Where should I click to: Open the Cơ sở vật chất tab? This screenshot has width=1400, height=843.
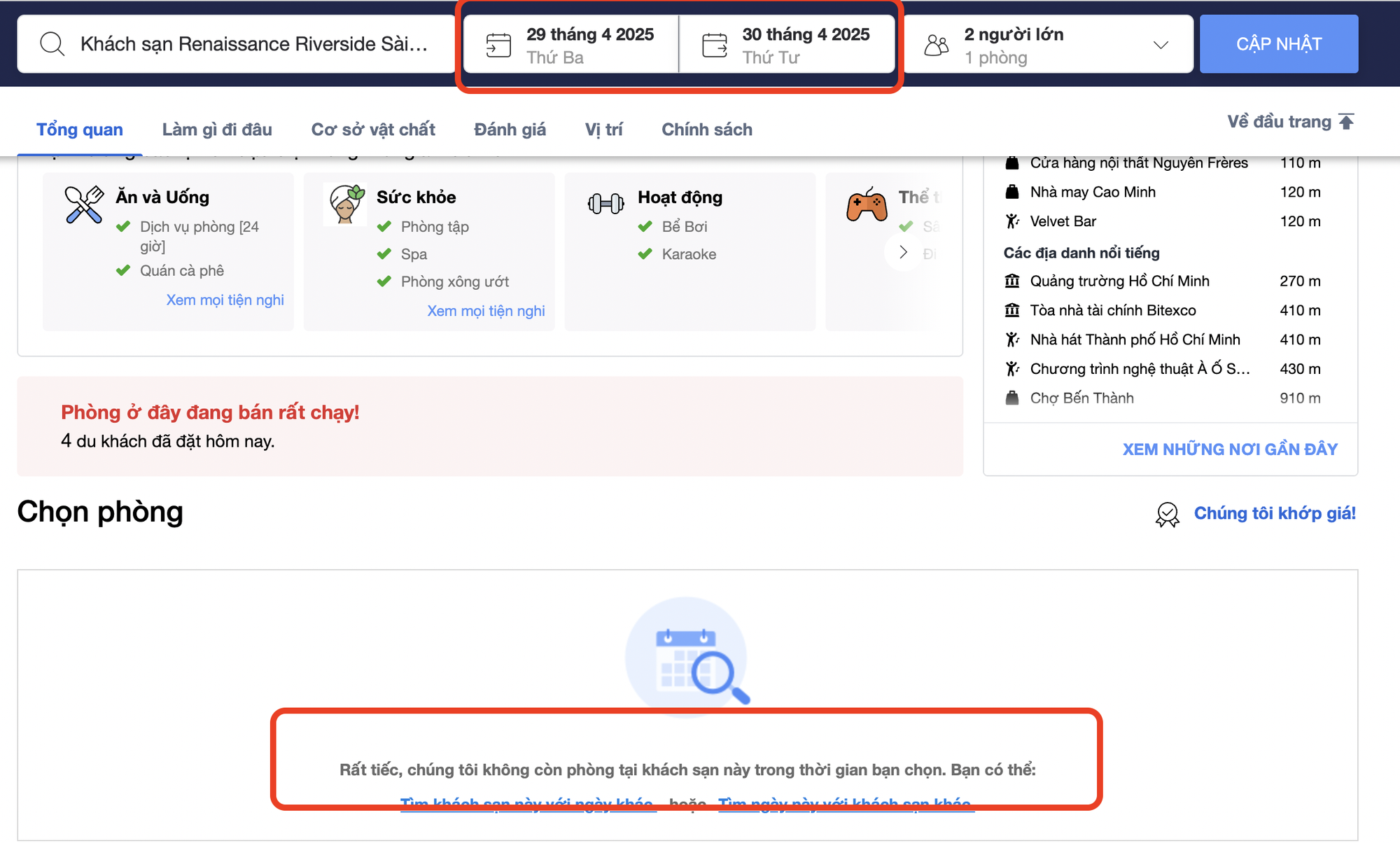[x=373, y=130]
